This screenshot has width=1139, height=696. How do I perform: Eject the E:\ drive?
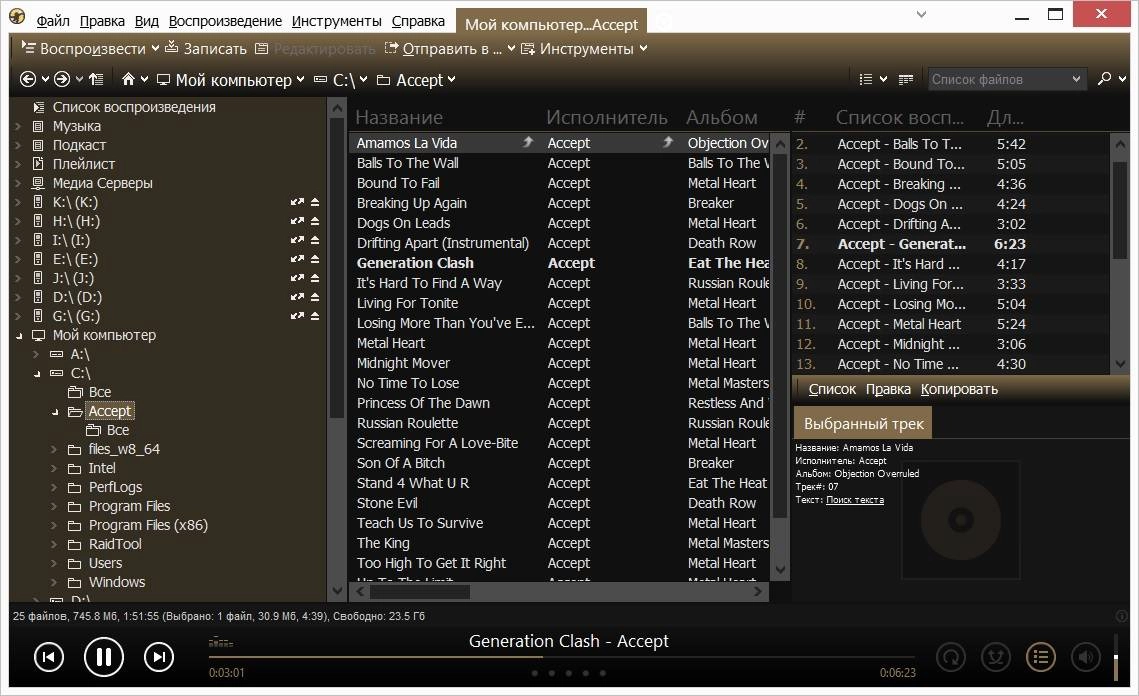click(315, 259)
